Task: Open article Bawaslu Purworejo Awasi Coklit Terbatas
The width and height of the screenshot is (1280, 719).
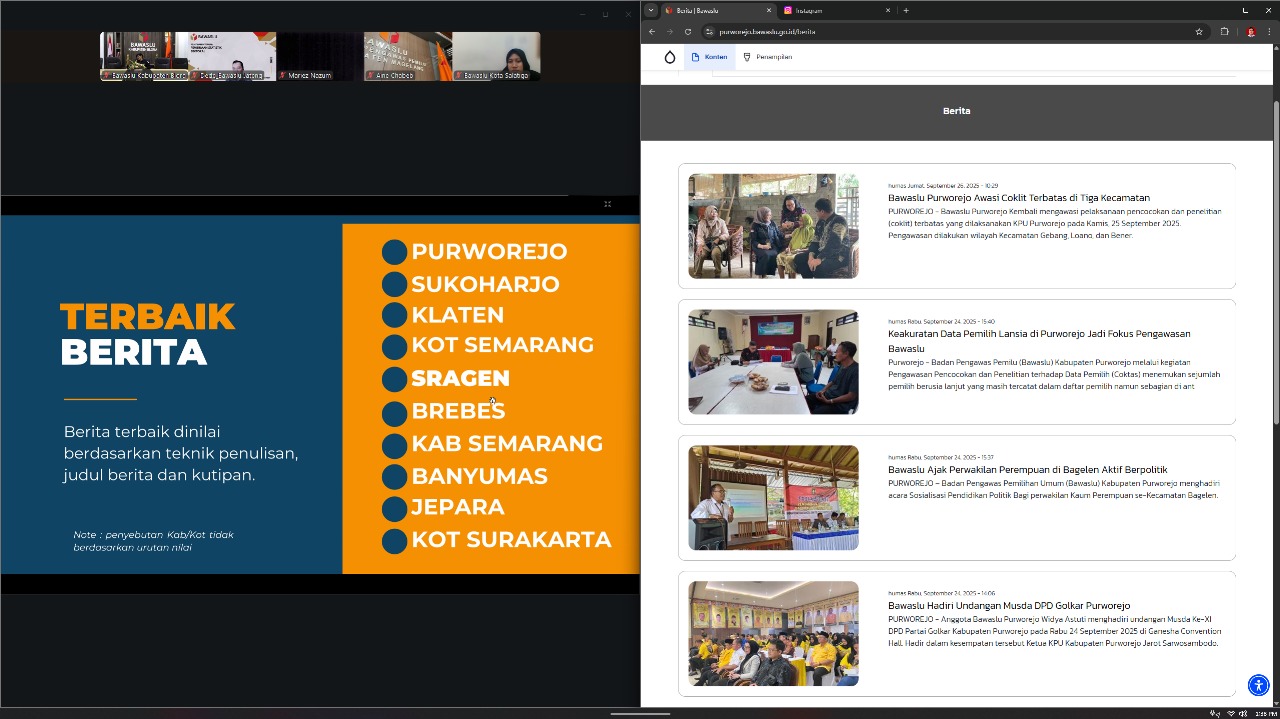Action: point(1018,198)
